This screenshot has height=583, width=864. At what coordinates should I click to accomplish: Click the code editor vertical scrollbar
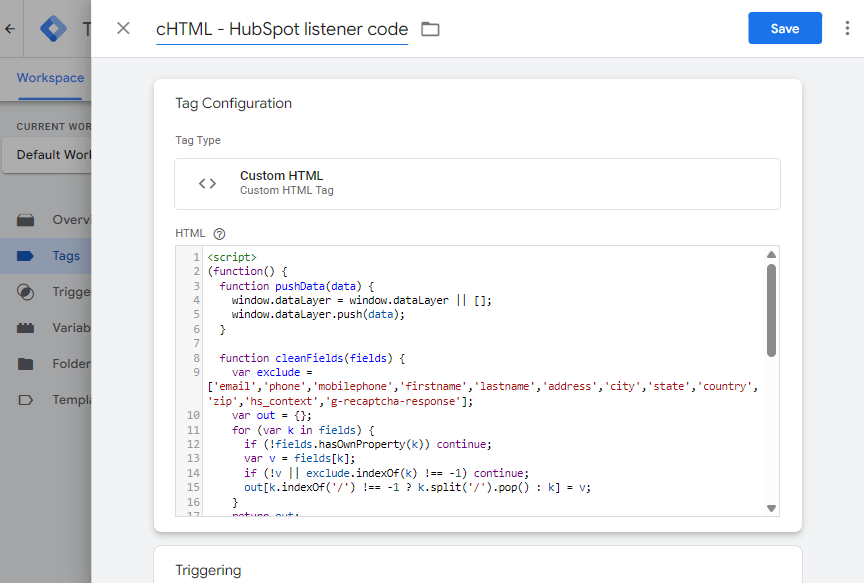coord(771,310)
